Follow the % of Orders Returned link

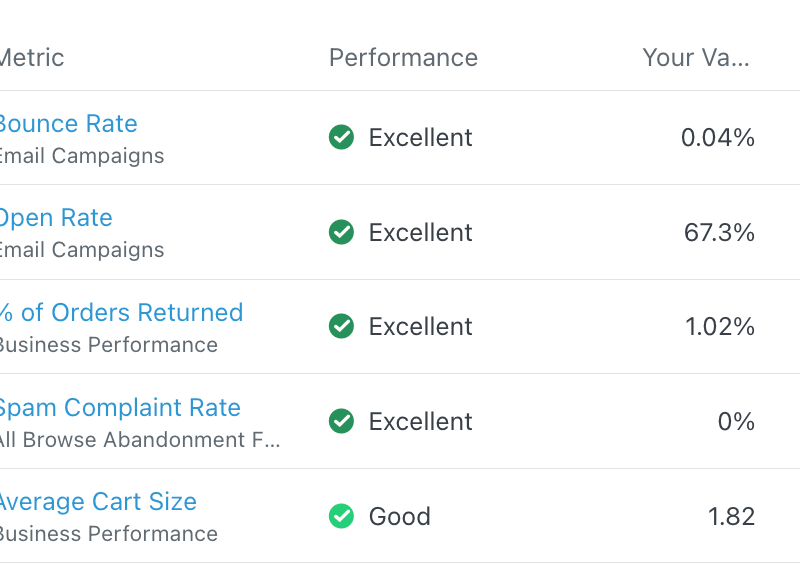tap(121, 313)
